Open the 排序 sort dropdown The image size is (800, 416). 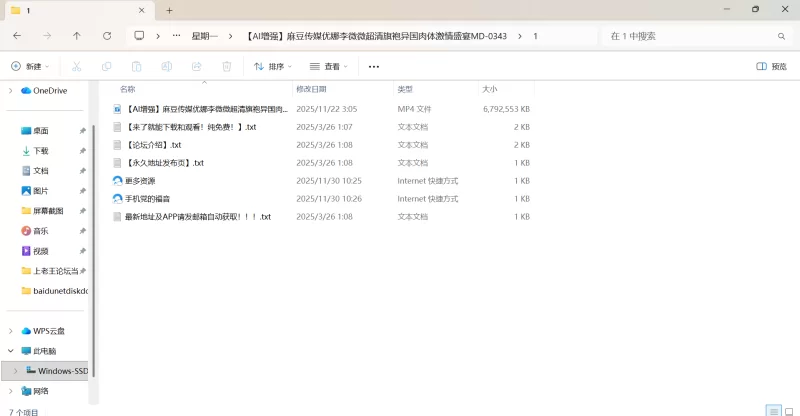[x=273, y=67]
